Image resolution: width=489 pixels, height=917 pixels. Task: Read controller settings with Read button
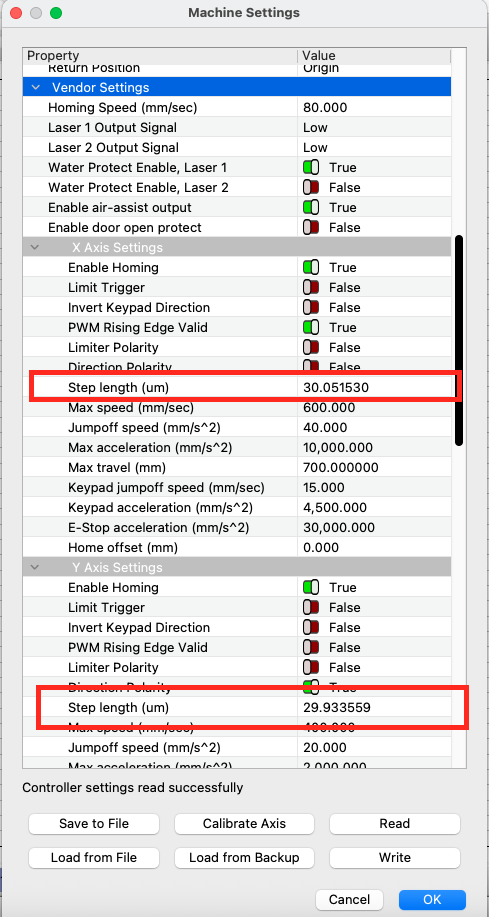pos(395,824)
